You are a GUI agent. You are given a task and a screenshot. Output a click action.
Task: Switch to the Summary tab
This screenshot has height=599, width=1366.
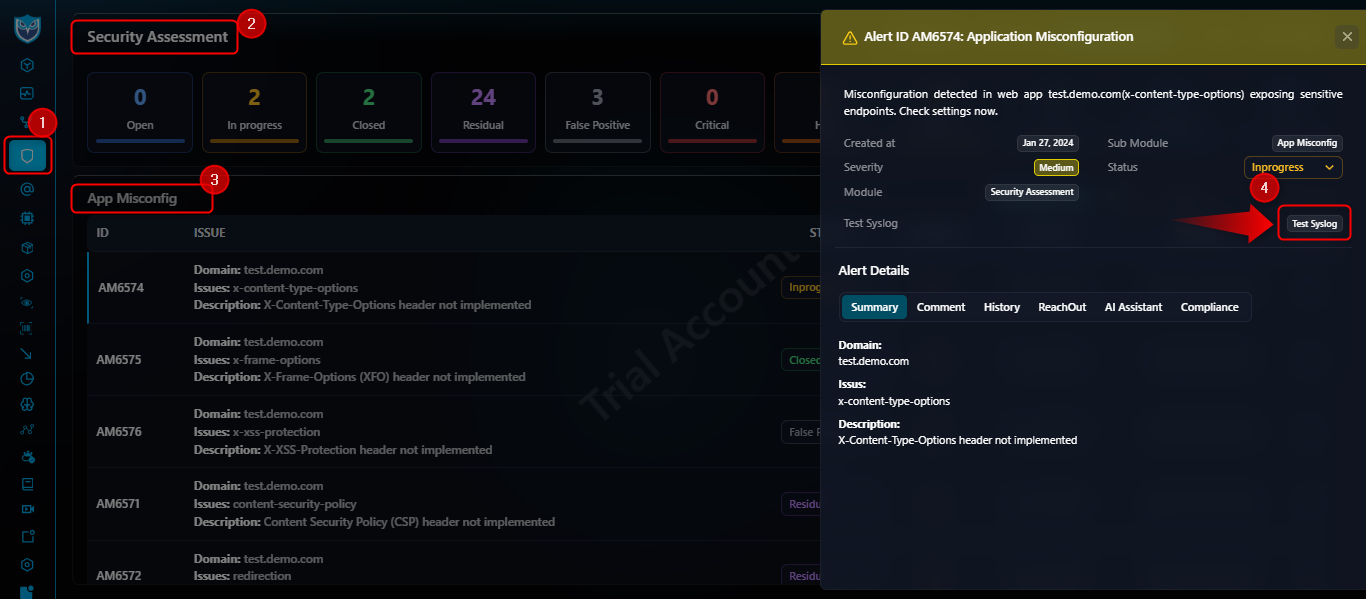point(874,307)
